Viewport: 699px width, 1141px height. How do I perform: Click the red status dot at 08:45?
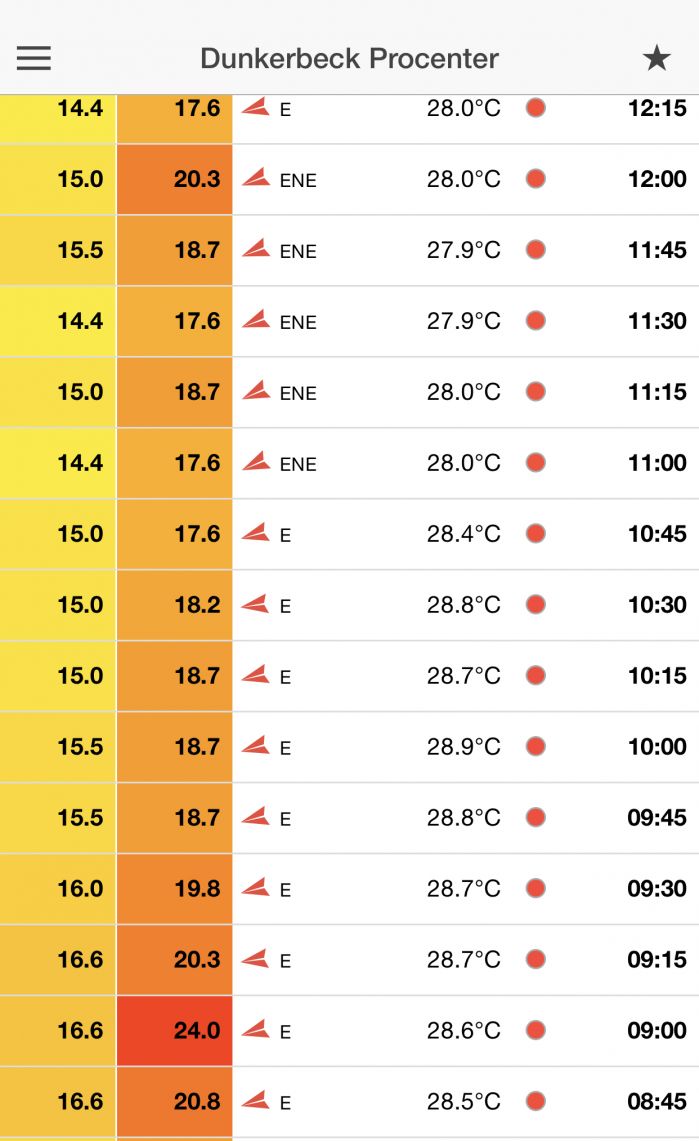tap(536, 1101)
